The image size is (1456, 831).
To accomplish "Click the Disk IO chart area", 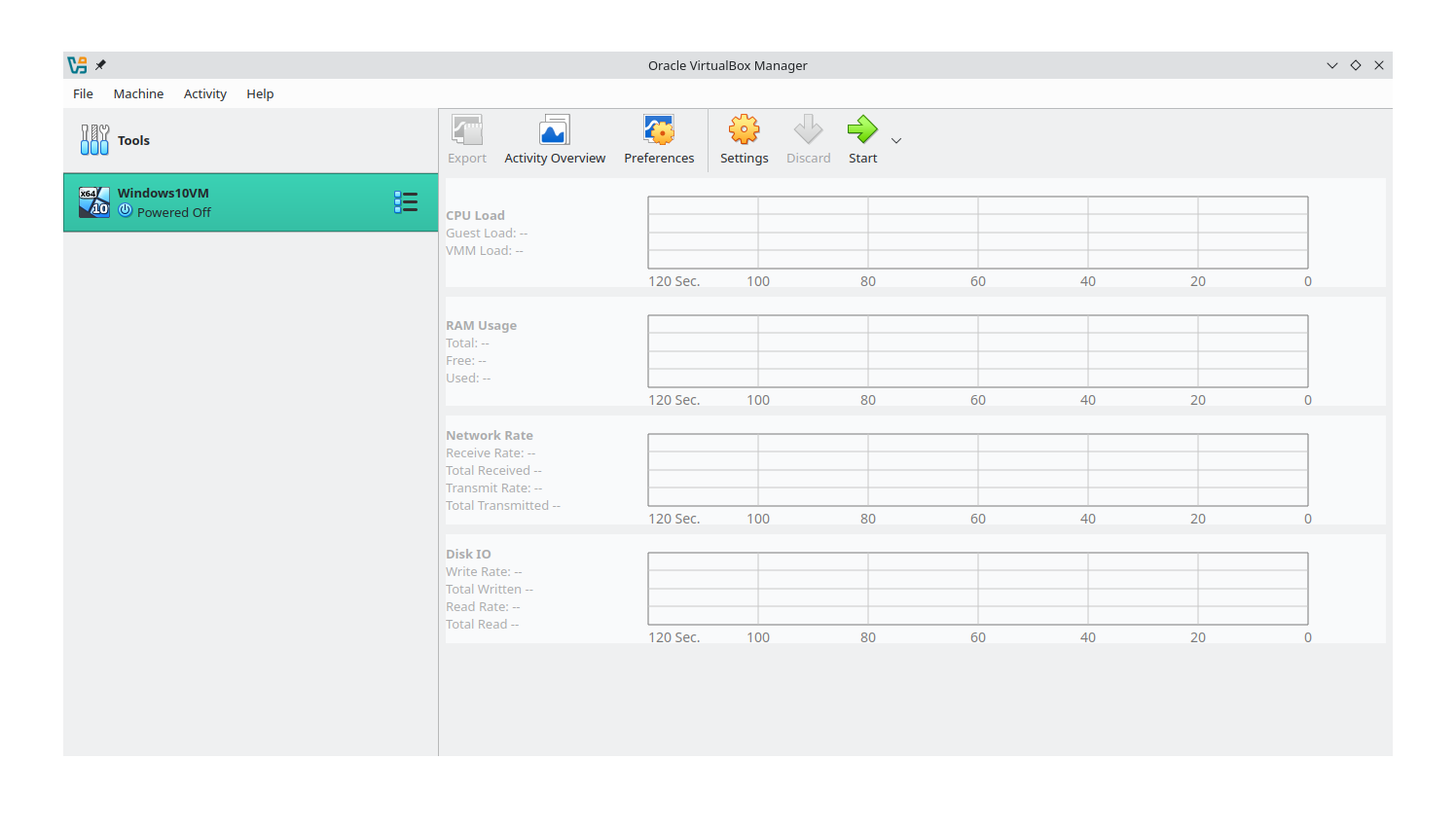I will (x=978, y=589).
